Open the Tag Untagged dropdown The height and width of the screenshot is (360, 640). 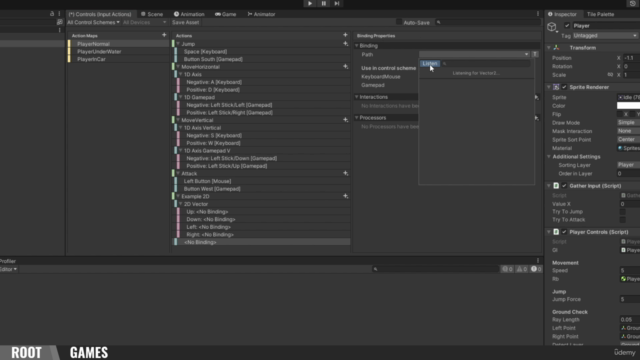tap(605, 36)
